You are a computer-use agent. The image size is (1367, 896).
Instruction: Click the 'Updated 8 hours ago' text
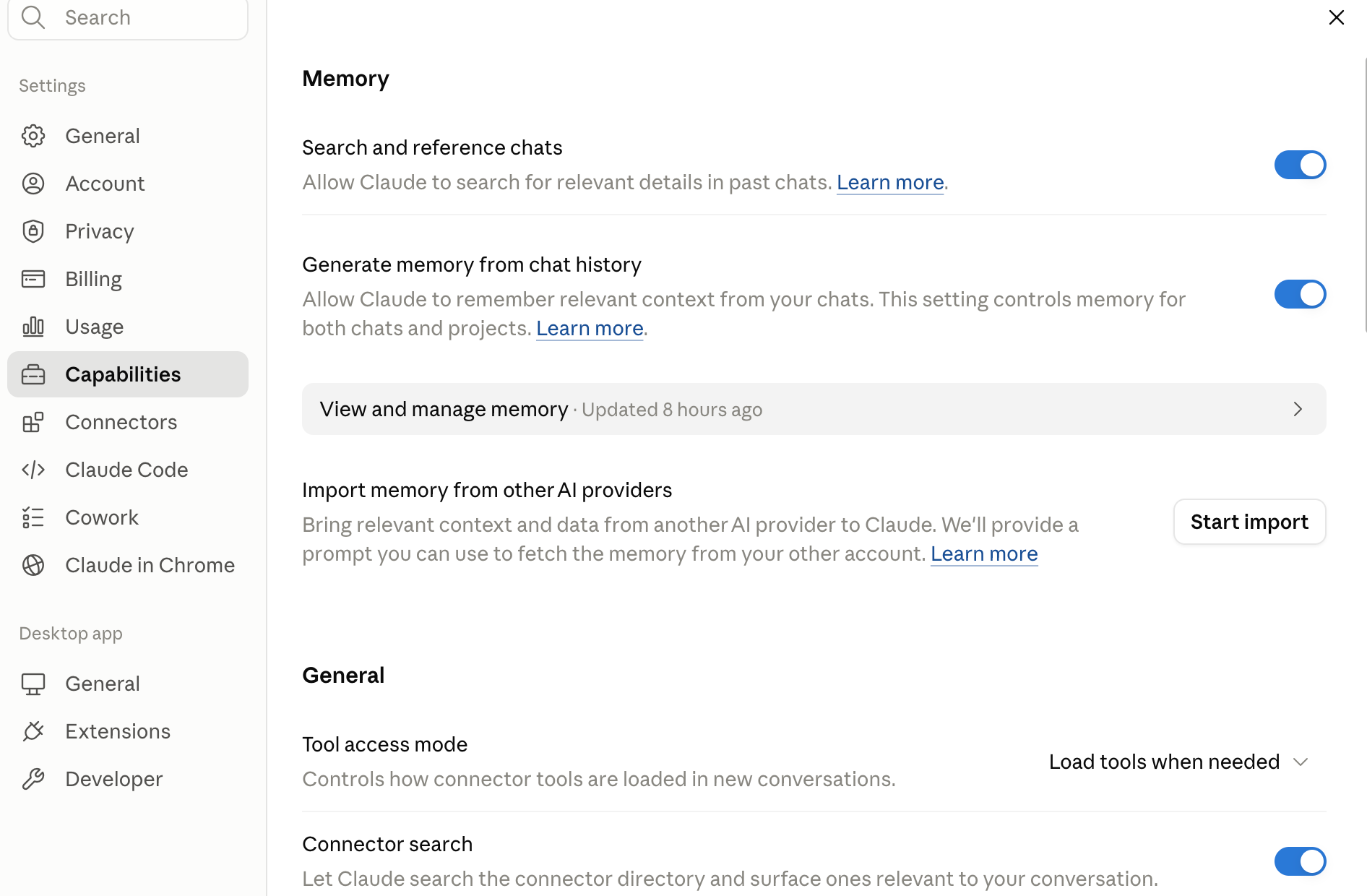(672, 410)
